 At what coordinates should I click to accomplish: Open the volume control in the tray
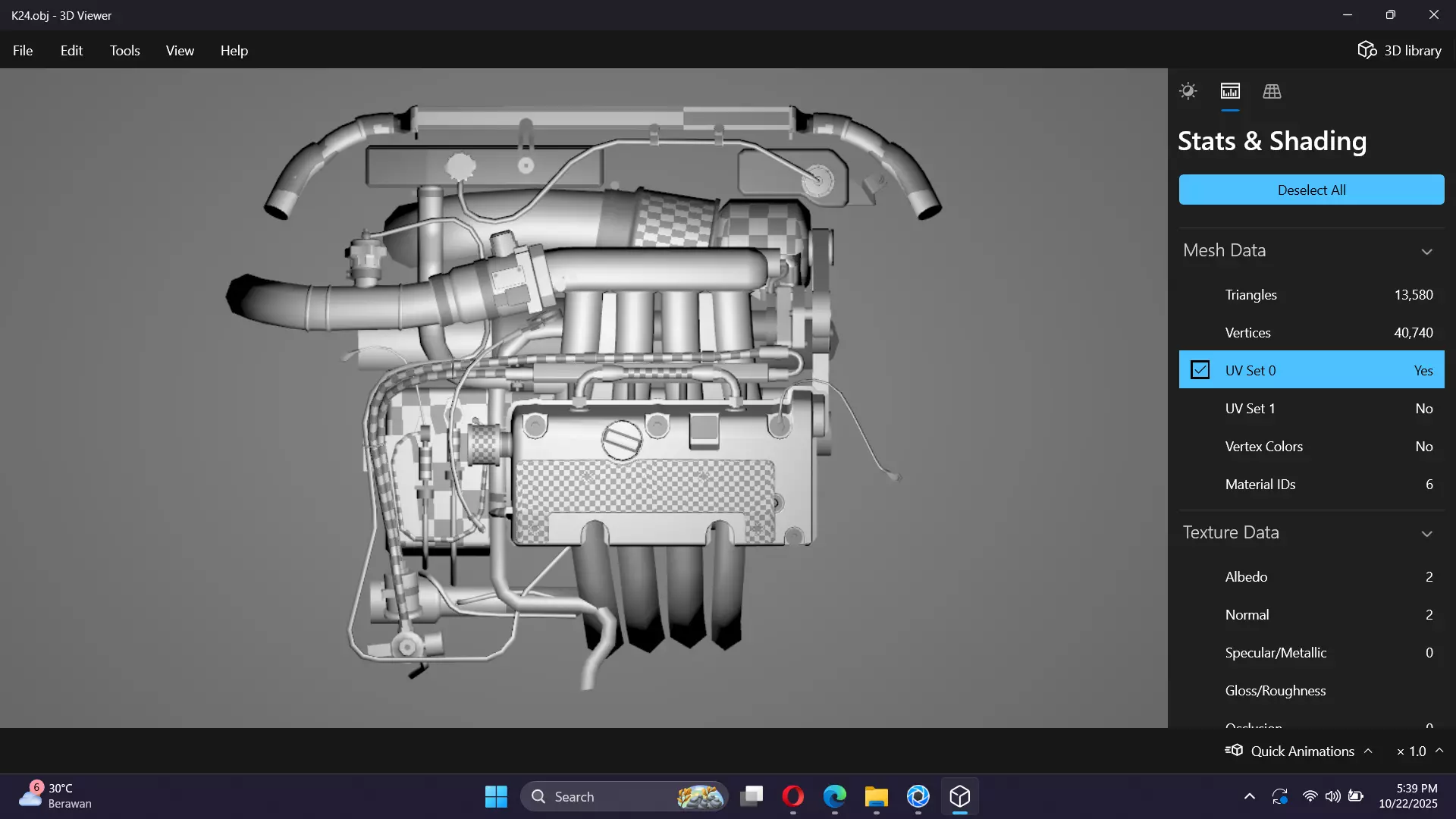click(x=1332, y=796)
